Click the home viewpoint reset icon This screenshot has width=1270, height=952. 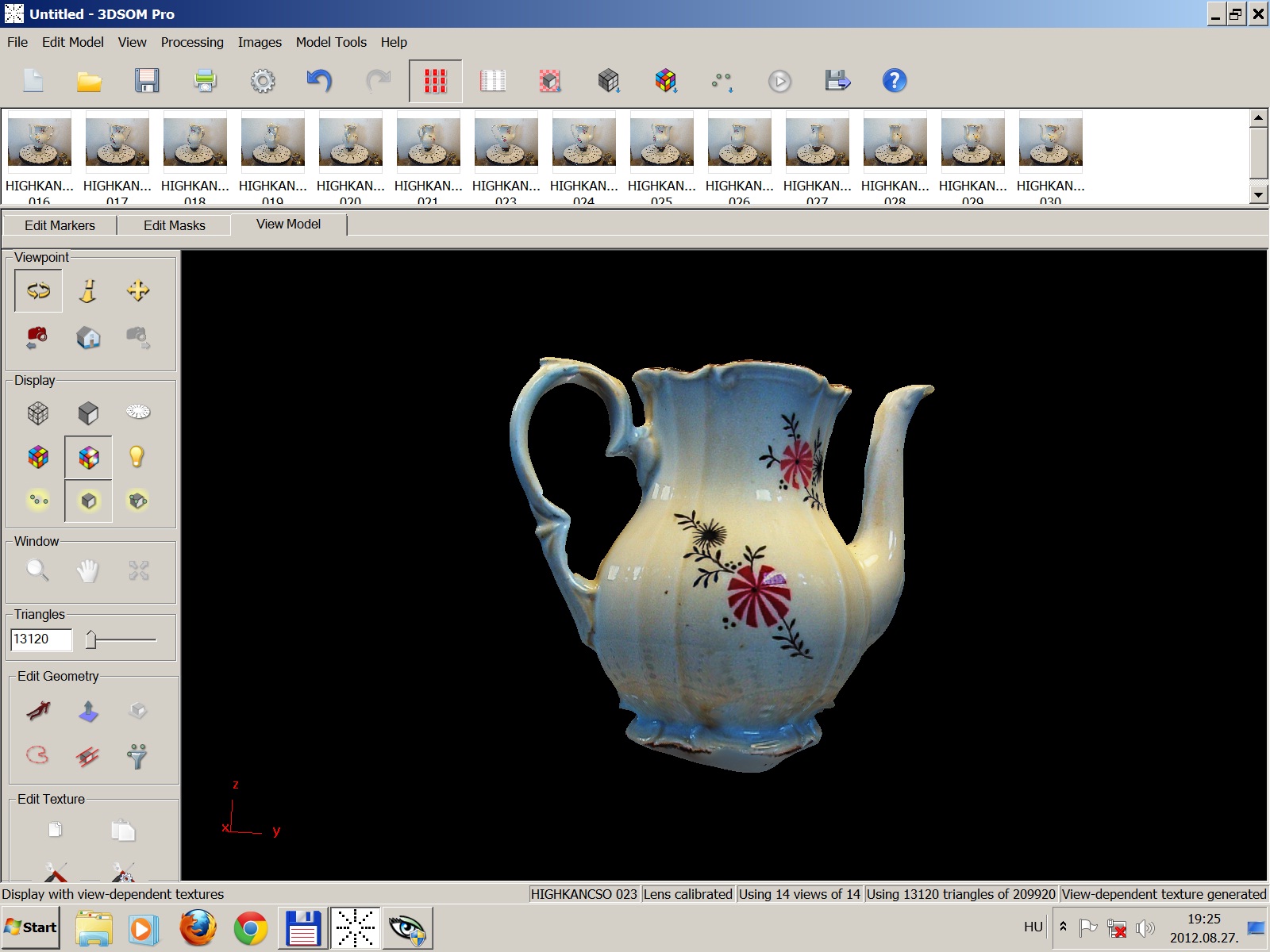point(88,338)
